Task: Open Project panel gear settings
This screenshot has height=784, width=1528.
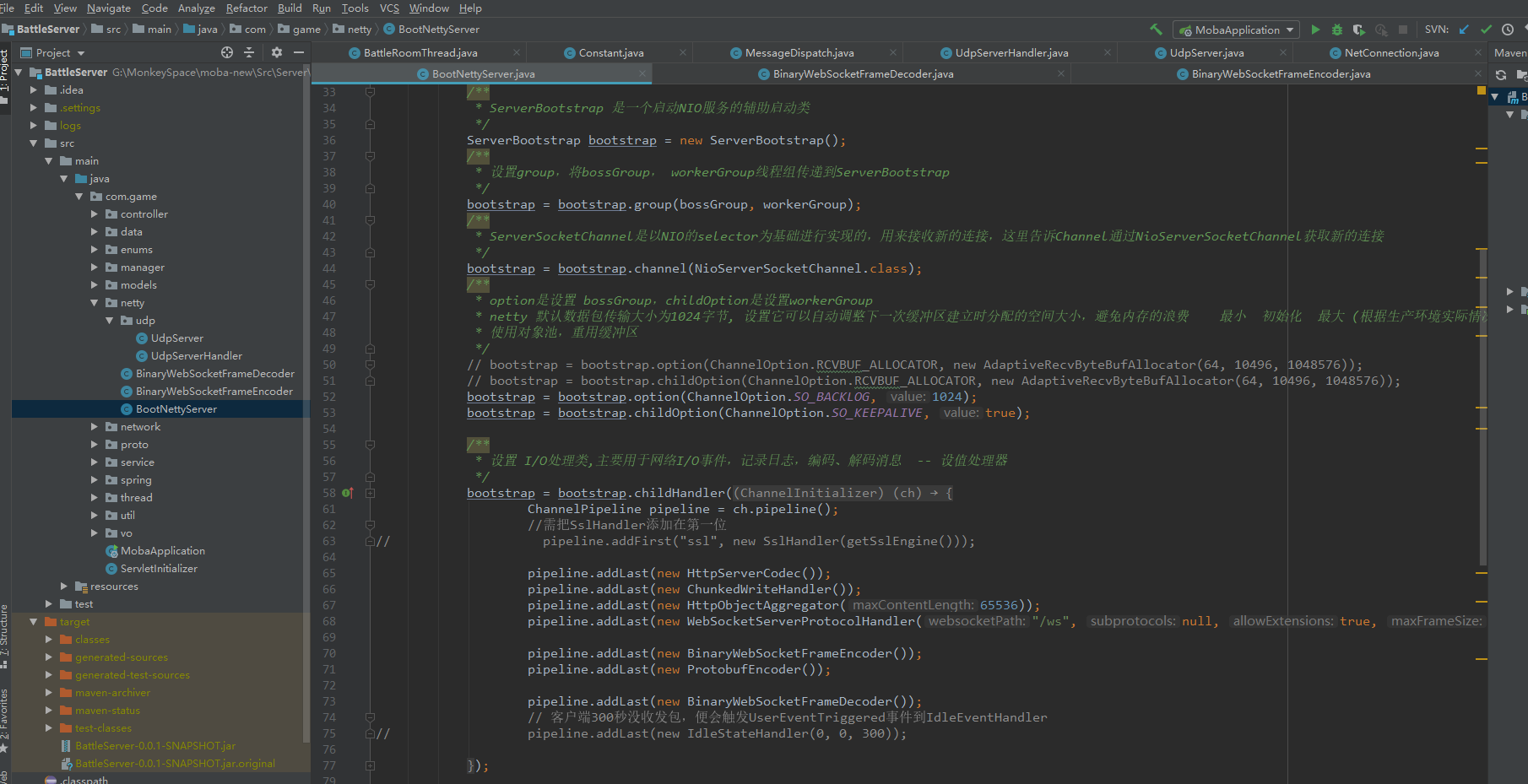Action: pos(276,52)
